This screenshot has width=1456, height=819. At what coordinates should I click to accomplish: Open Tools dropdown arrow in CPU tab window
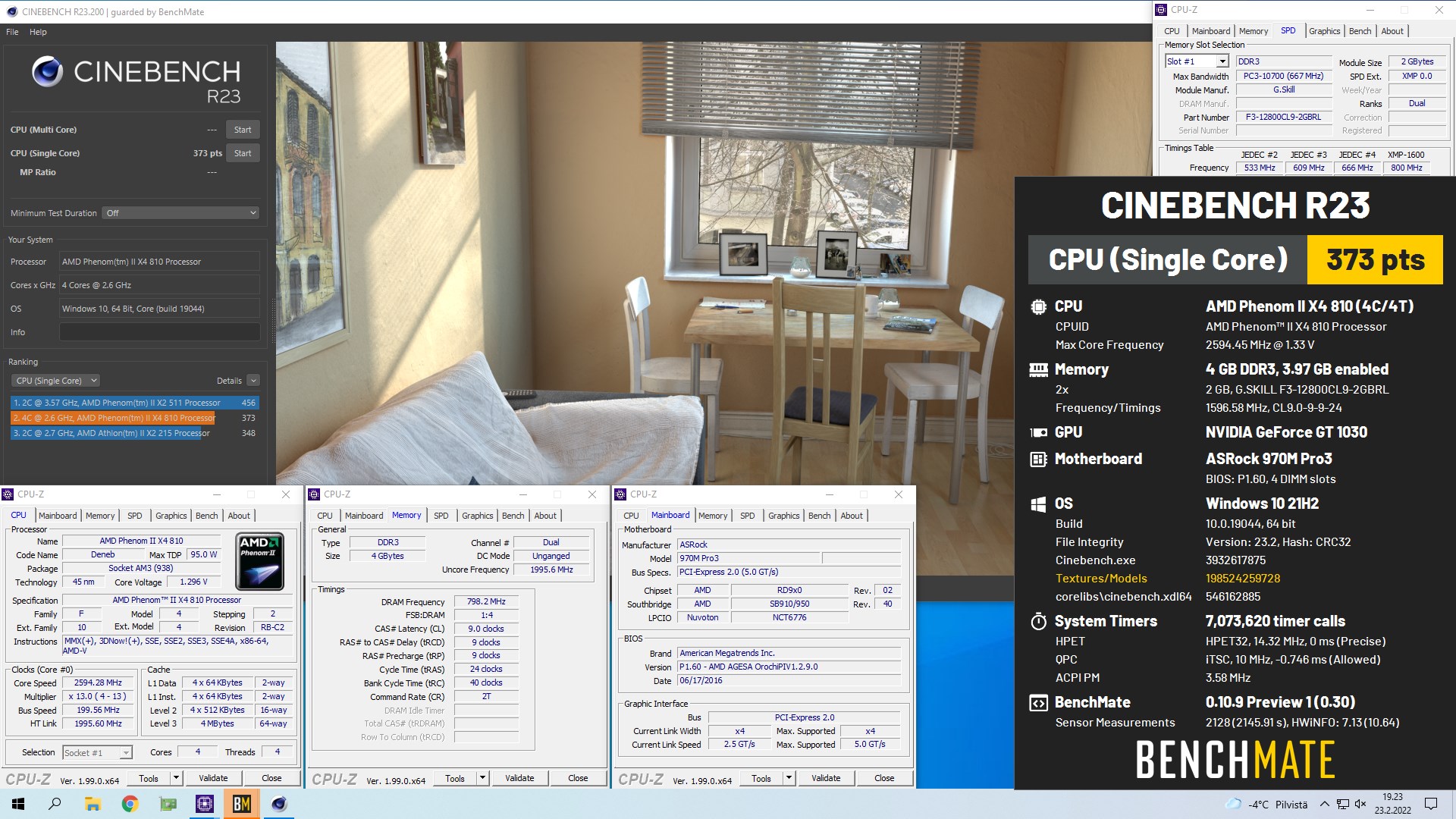176,778
